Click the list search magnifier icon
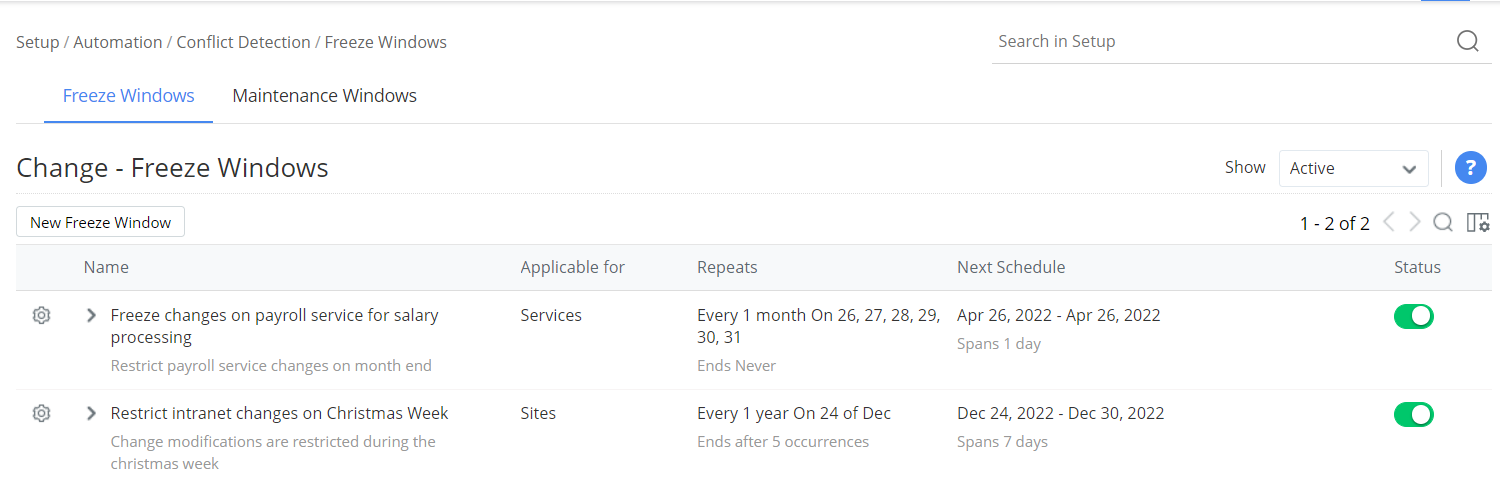The image size is (1500, 486). coord(1443,222)
